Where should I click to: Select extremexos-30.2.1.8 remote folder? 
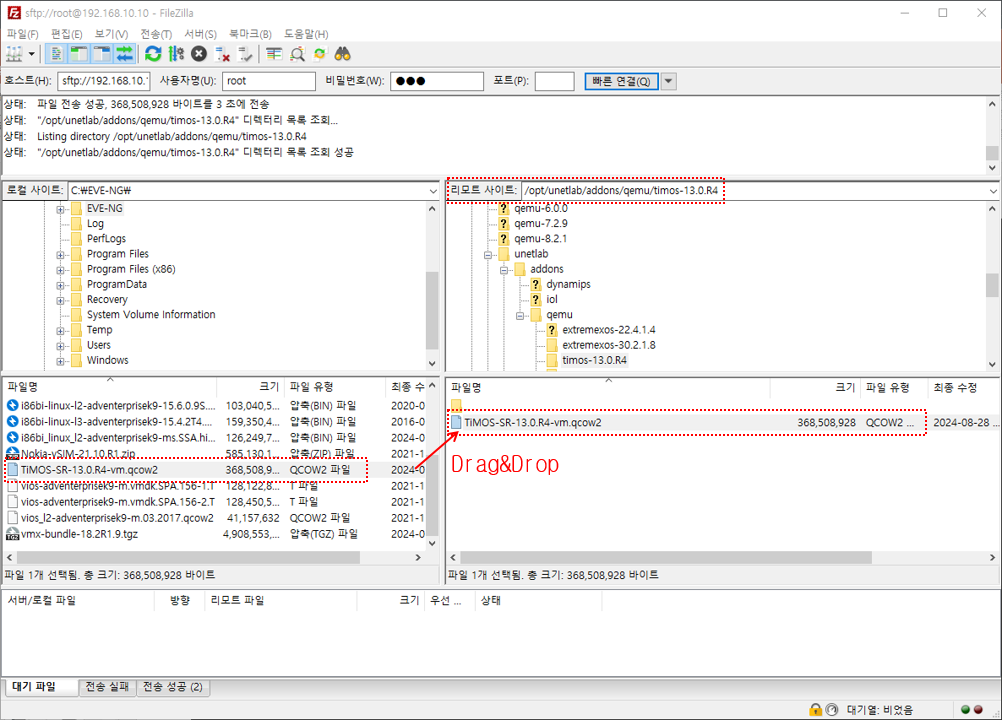point(608,345)
